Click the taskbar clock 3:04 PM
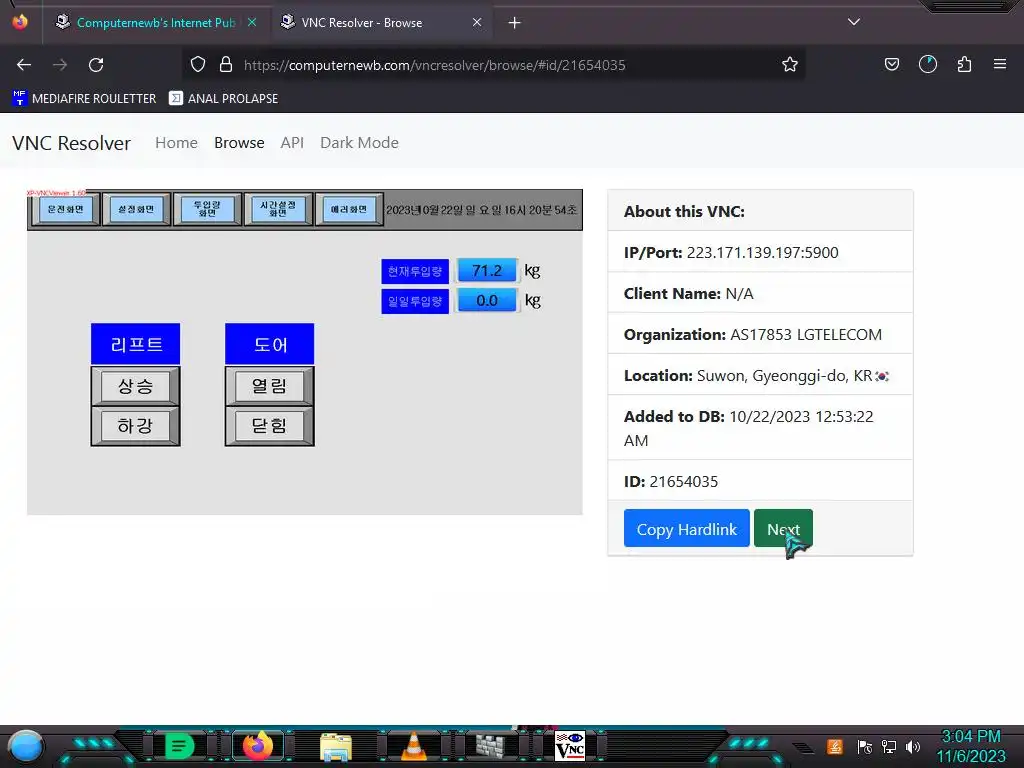 (x=971, y=746)
